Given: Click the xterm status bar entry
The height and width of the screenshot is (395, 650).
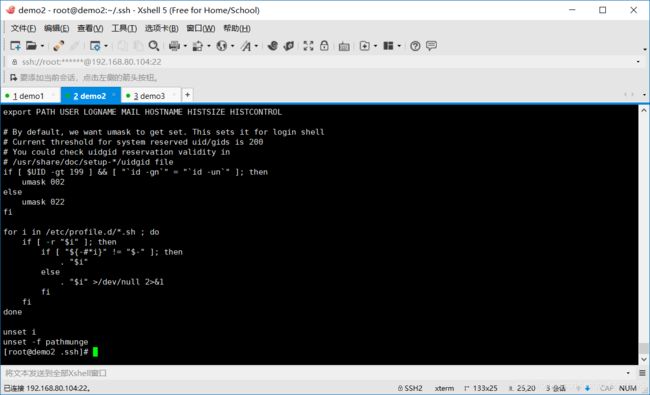Looking at the screenshot, I should coord(444,388).
